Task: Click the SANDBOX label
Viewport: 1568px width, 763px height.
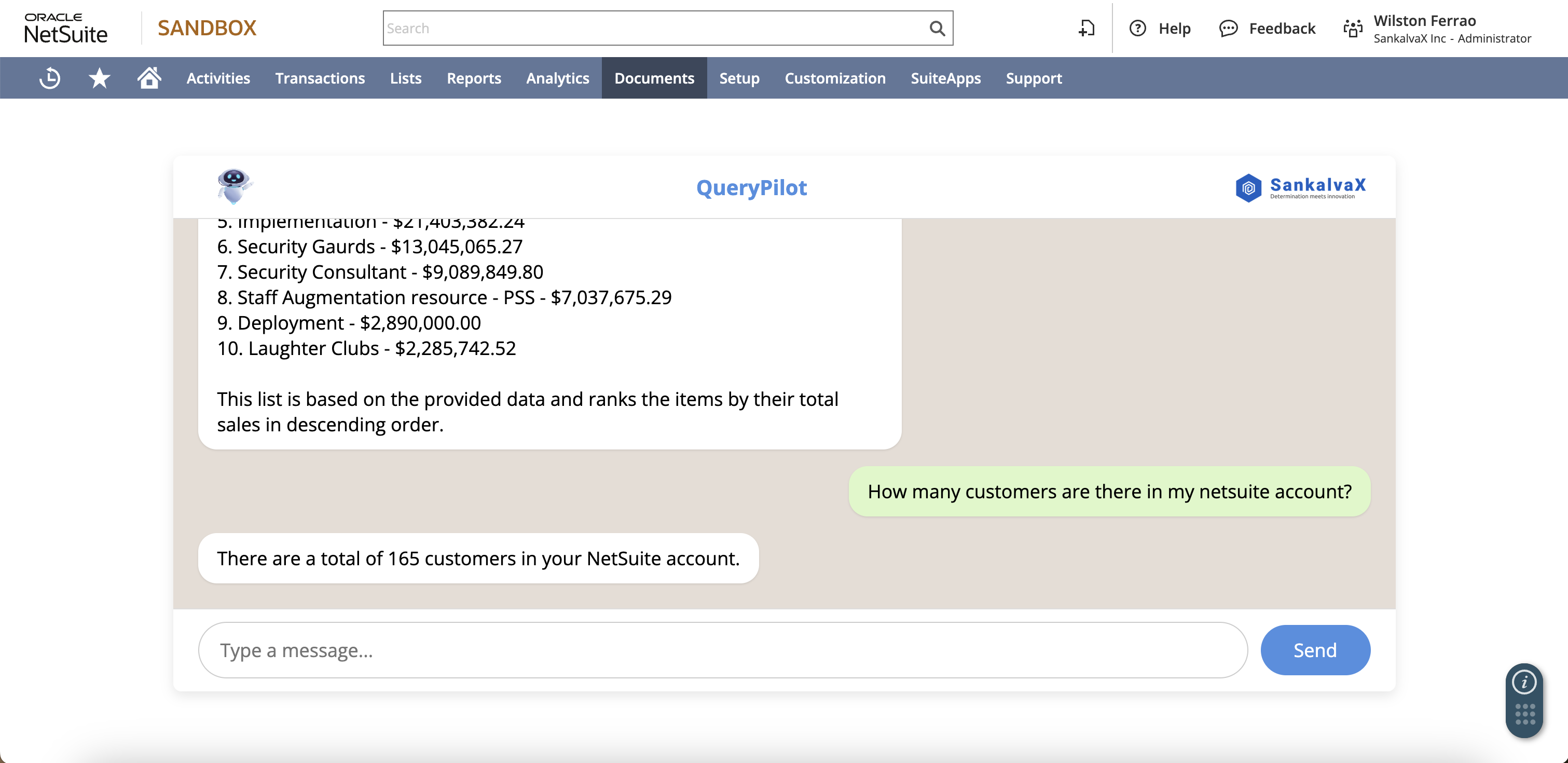Action: click(x=207, y=28)
